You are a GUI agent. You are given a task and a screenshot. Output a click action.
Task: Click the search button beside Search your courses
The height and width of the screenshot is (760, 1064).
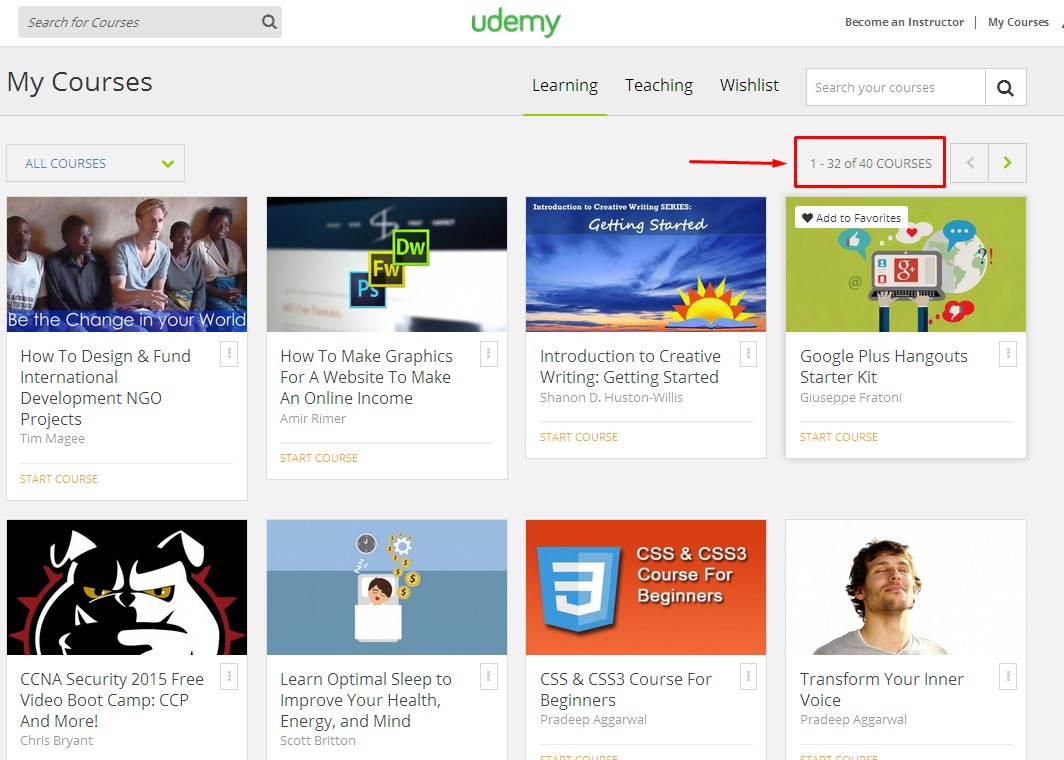tap(1006, 87)
